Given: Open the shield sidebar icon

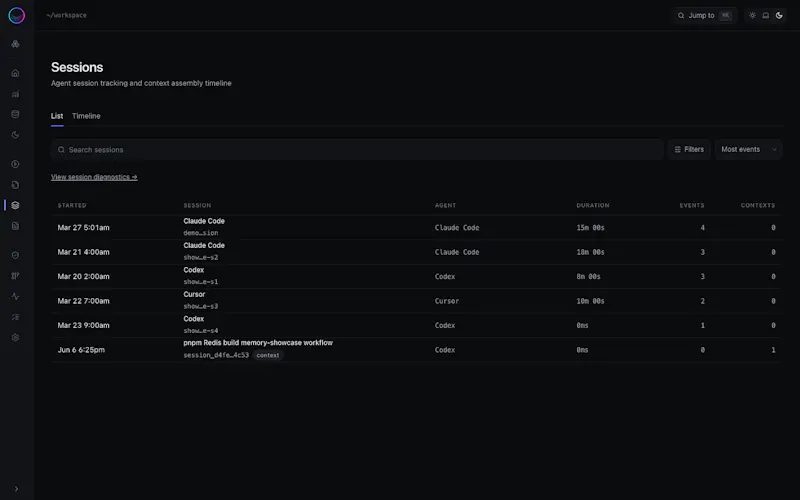Looking at the screenshot, I should (x=15, y=255).
